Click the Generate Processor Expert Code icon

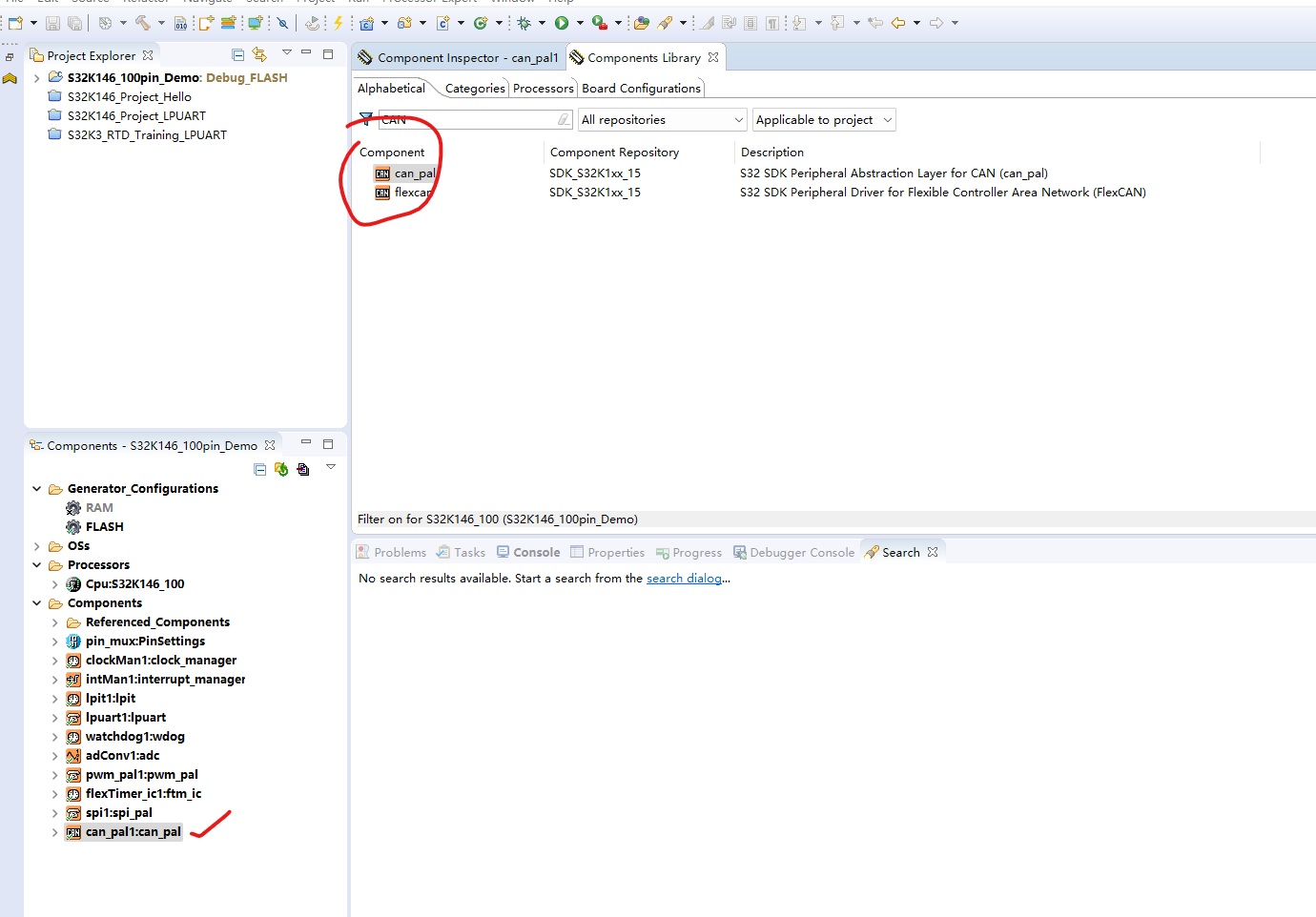[x=339, y=23]
